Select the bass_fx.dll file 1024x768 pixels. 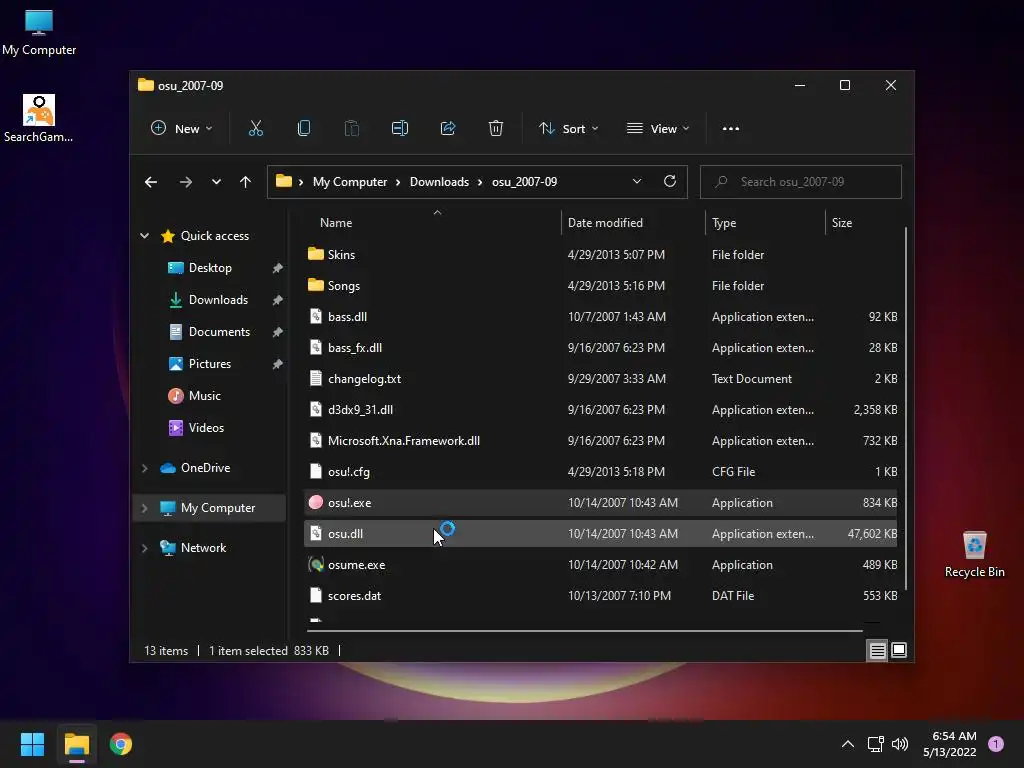pos(601,347)
